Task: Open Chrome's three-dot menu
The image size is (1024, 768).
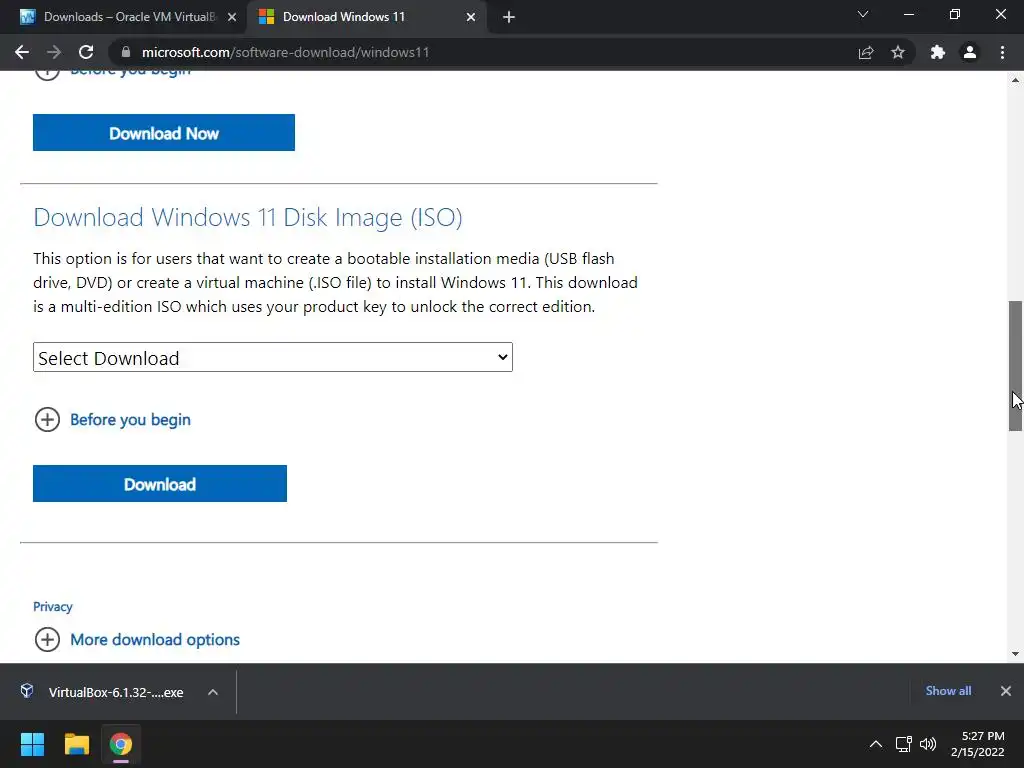Action: (x=1002, y=52)
